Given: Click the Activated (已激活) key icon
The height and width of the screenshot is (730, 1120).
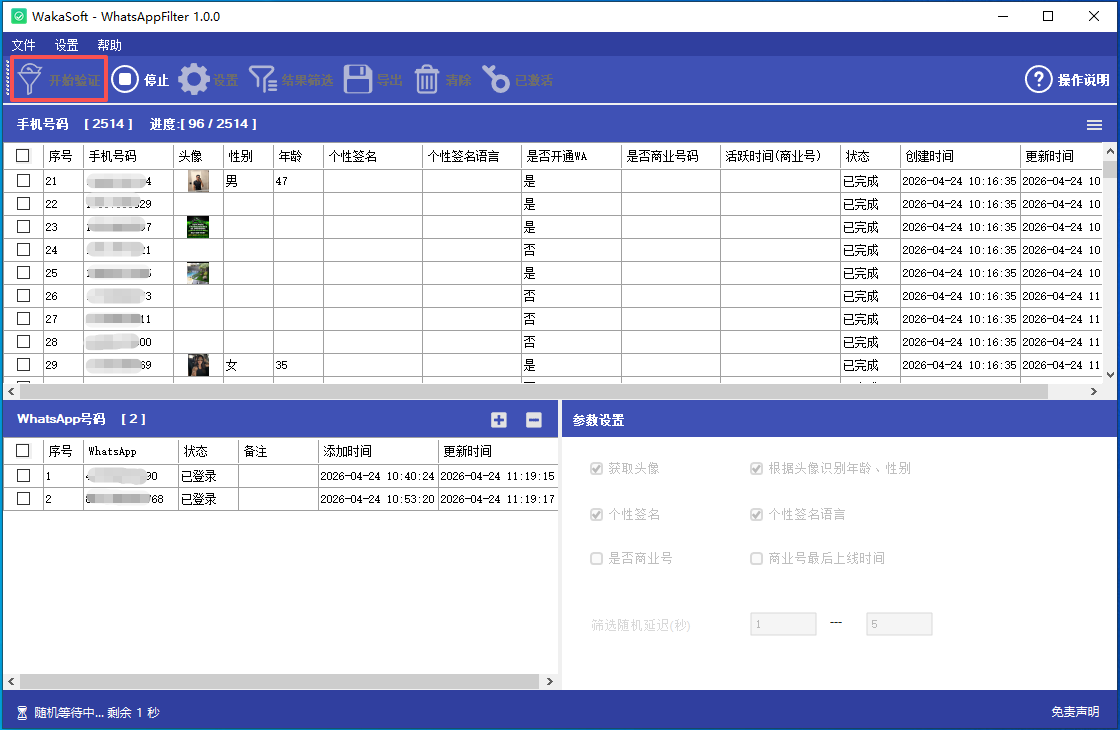Looking at the screenshot, I should tap(496, 80).
